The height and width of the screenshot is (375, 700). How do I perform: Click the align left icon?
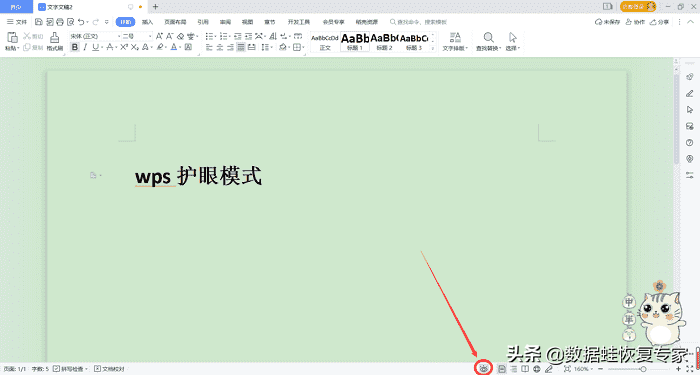click(209, 47)
